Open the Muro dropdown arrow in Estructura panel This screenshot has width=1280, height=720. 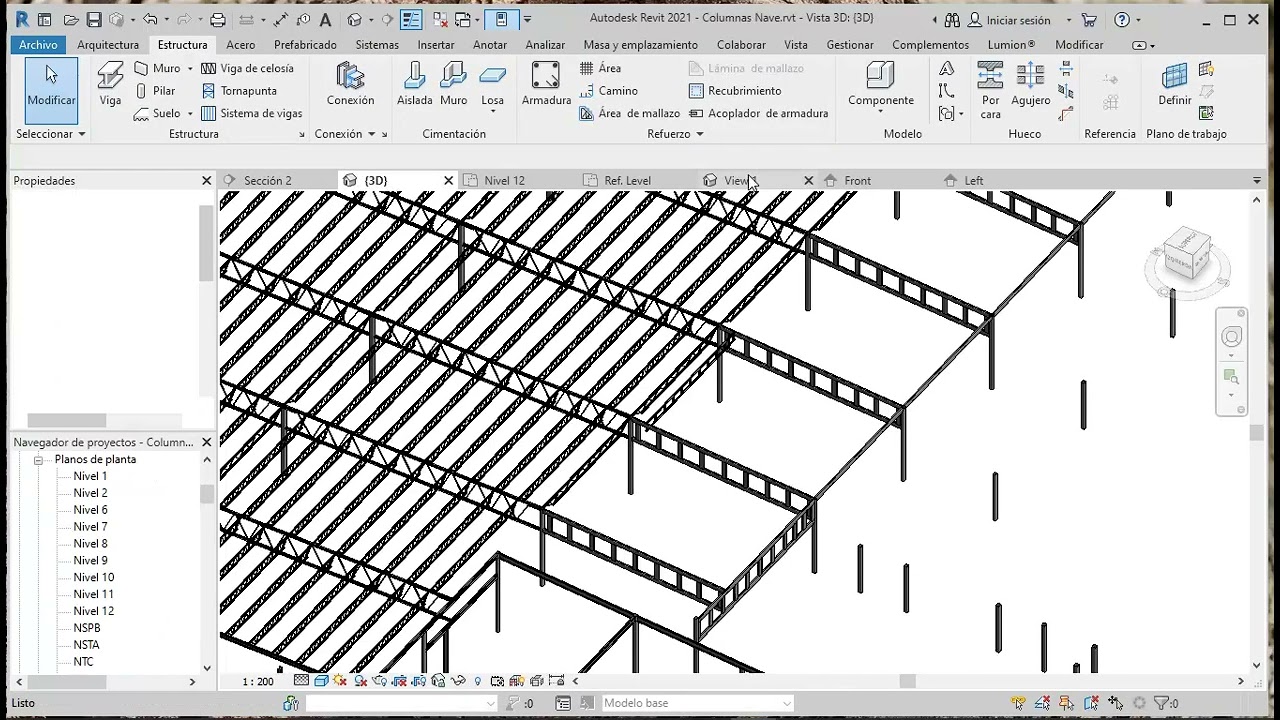(190, 69)
